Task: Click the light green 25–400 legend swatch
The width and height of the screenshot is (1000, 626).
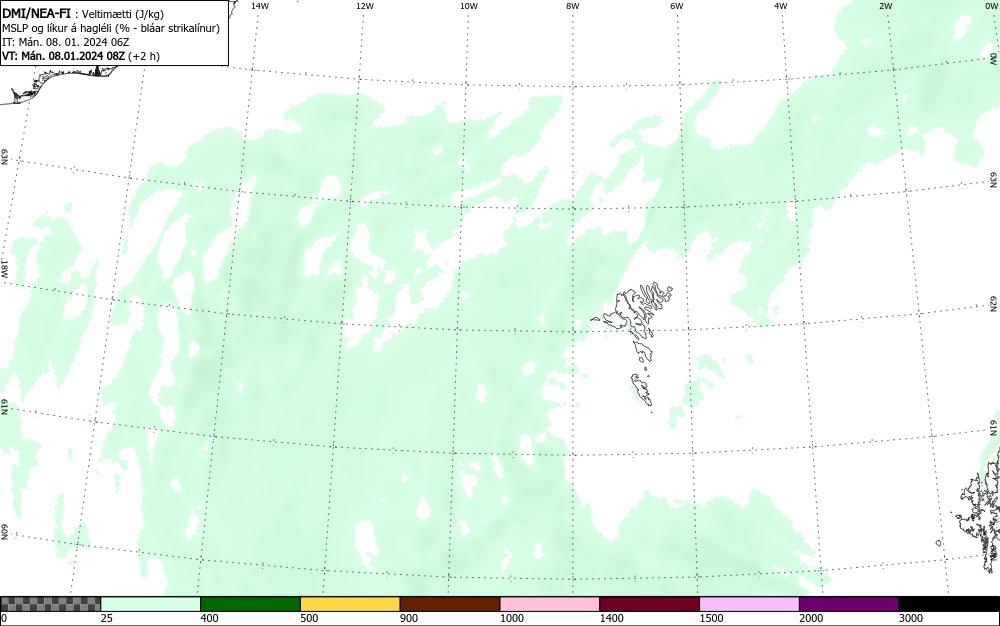Action: click(x=151, y=604)
